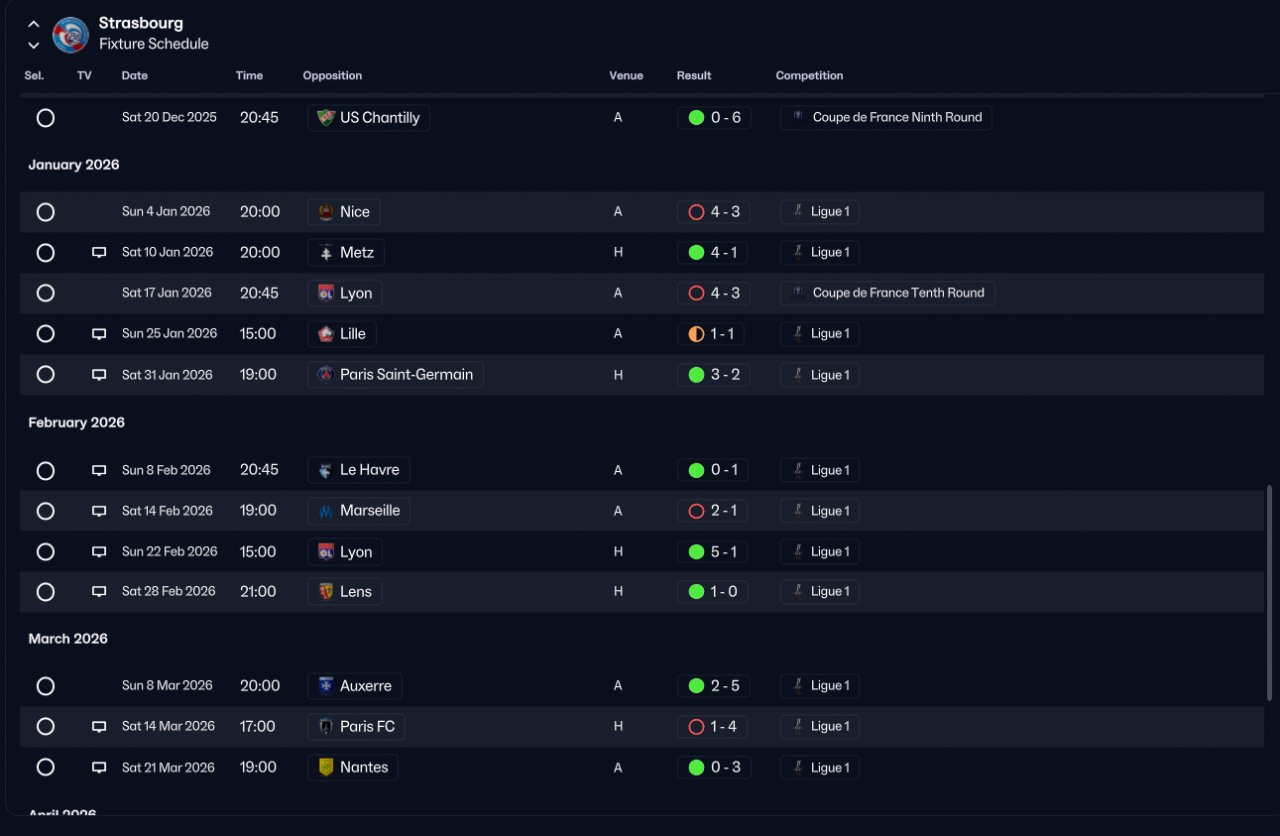The width and height of the screenshot is (1280, 836).
Task: Click the down chevron next to Strasbourg
Action: tap(34, 45)
